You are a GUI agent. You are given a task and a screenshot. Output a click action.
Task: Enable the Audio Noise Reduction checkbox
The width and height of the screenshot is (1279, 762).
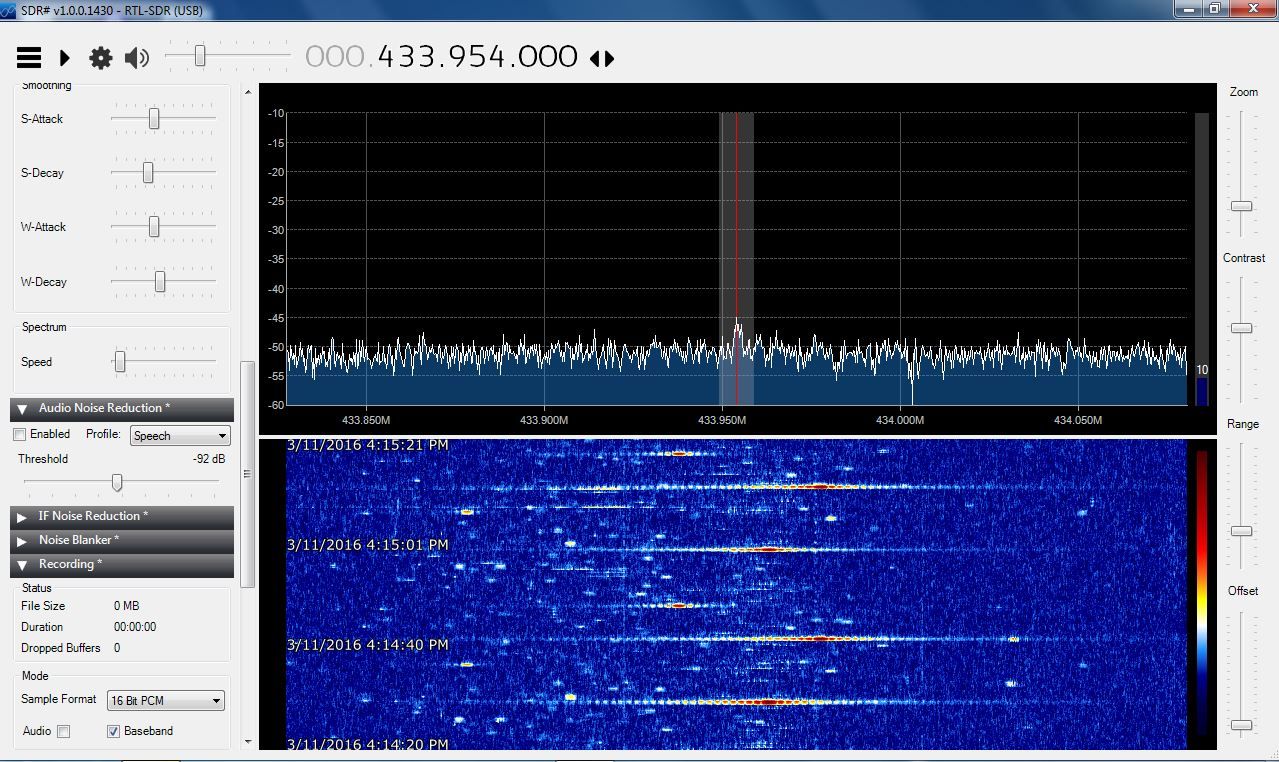click(19, 435)
